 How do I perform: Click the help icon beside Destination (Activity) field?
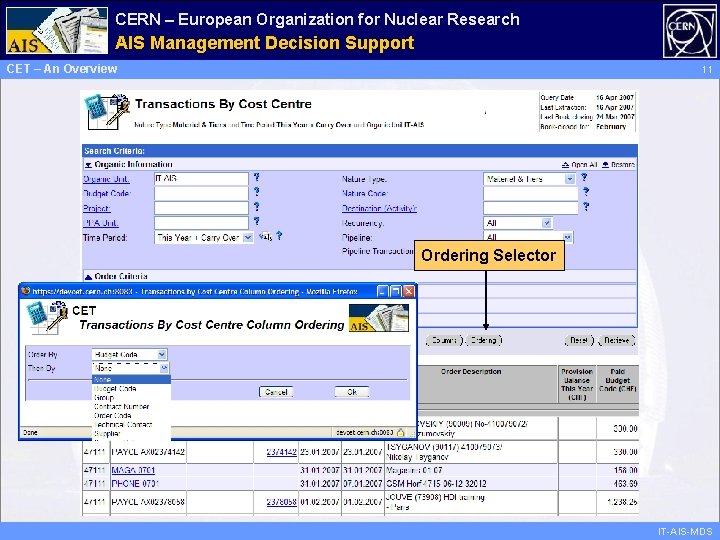(585, 206)
